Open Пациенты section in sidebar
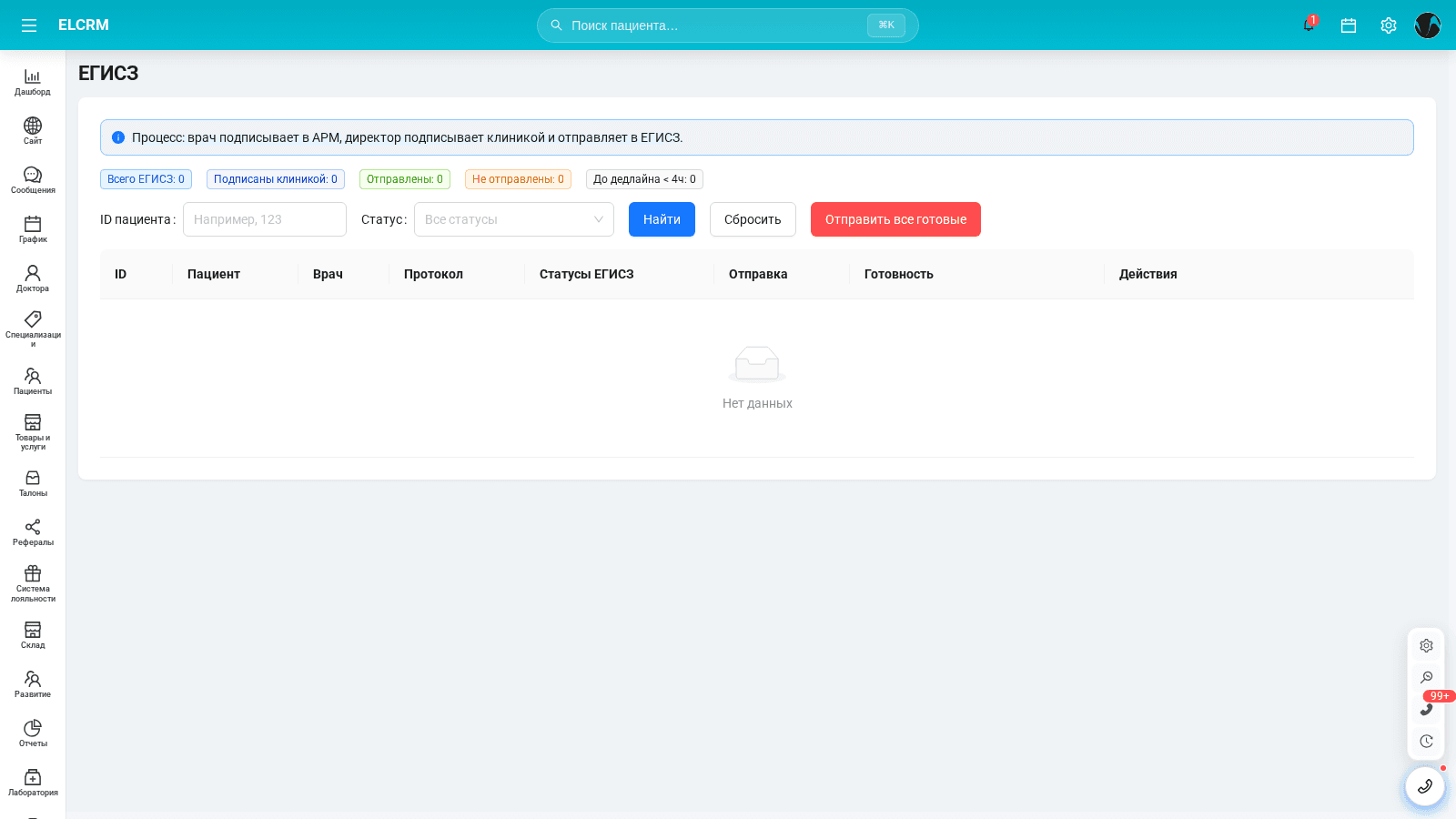 (33, 381)
